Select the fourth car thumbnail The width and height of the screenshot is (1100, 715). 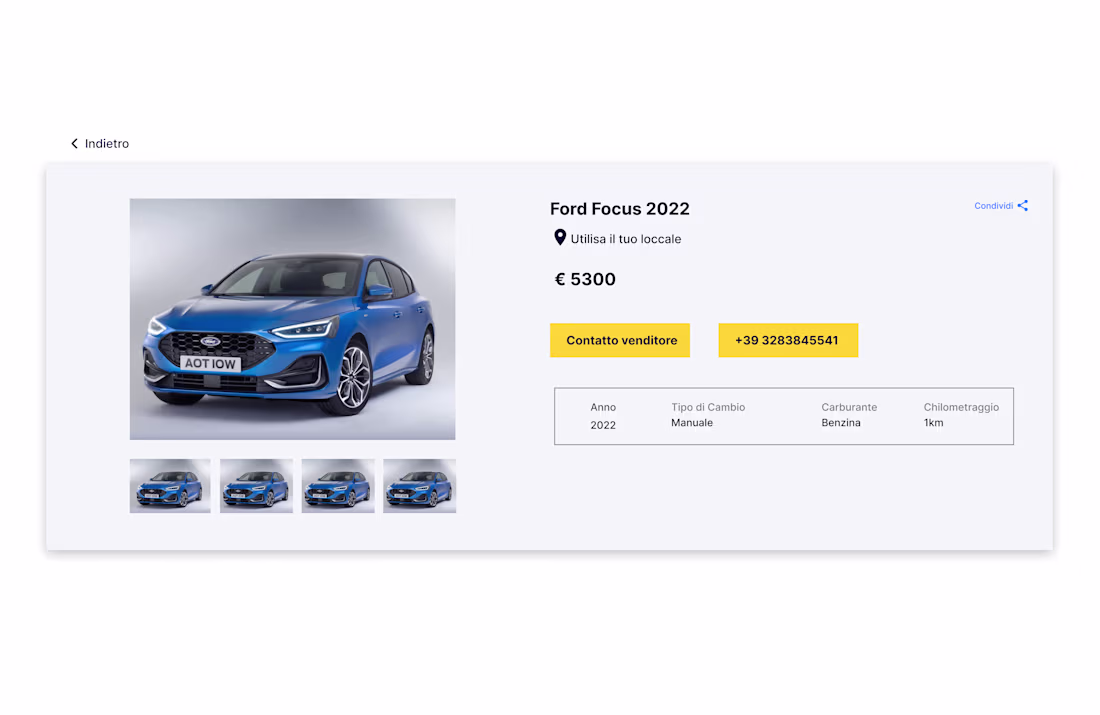click(419, 486)
